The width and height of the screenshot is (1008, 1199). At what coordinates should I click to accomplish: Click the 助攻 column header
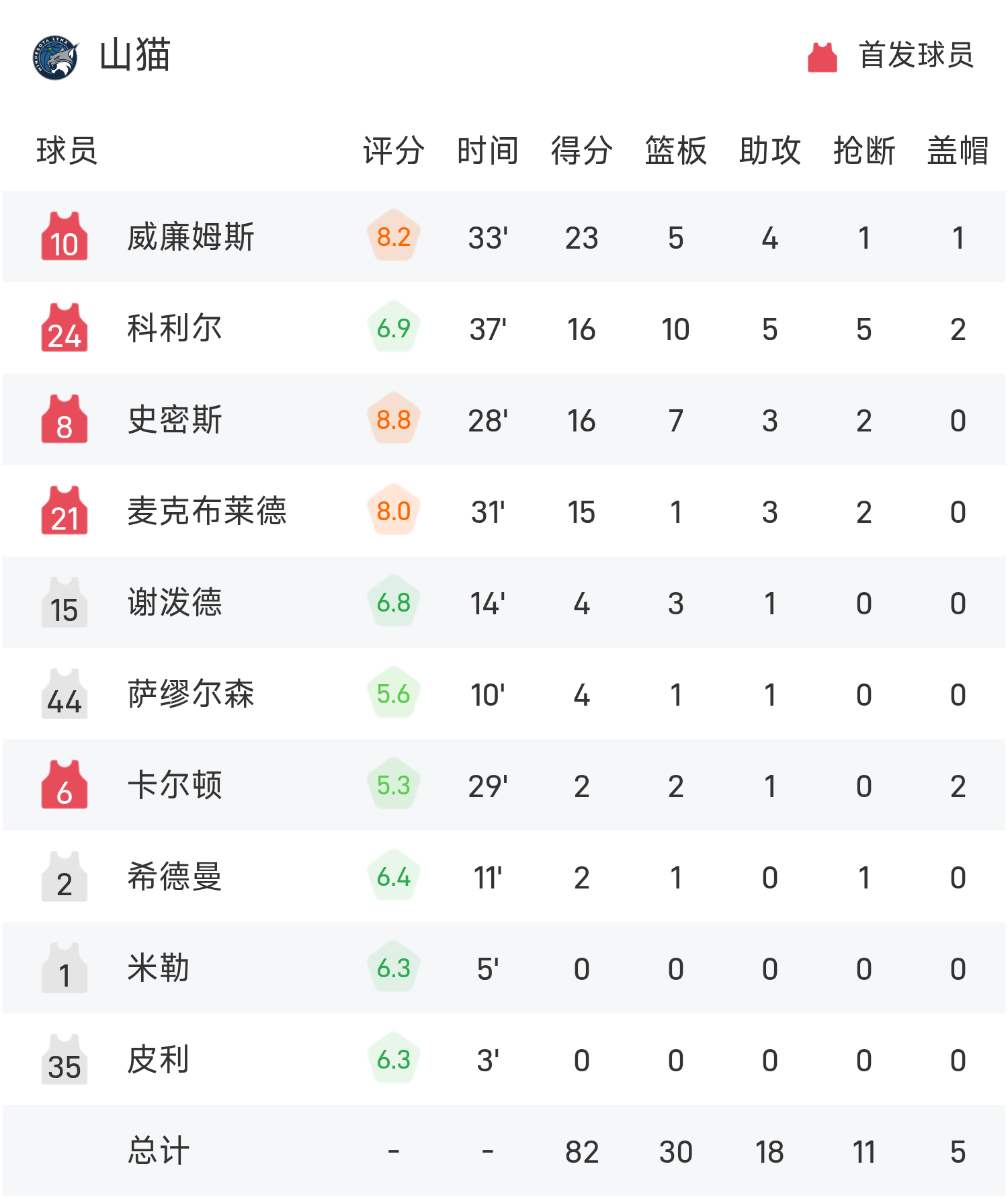[769, 151]
